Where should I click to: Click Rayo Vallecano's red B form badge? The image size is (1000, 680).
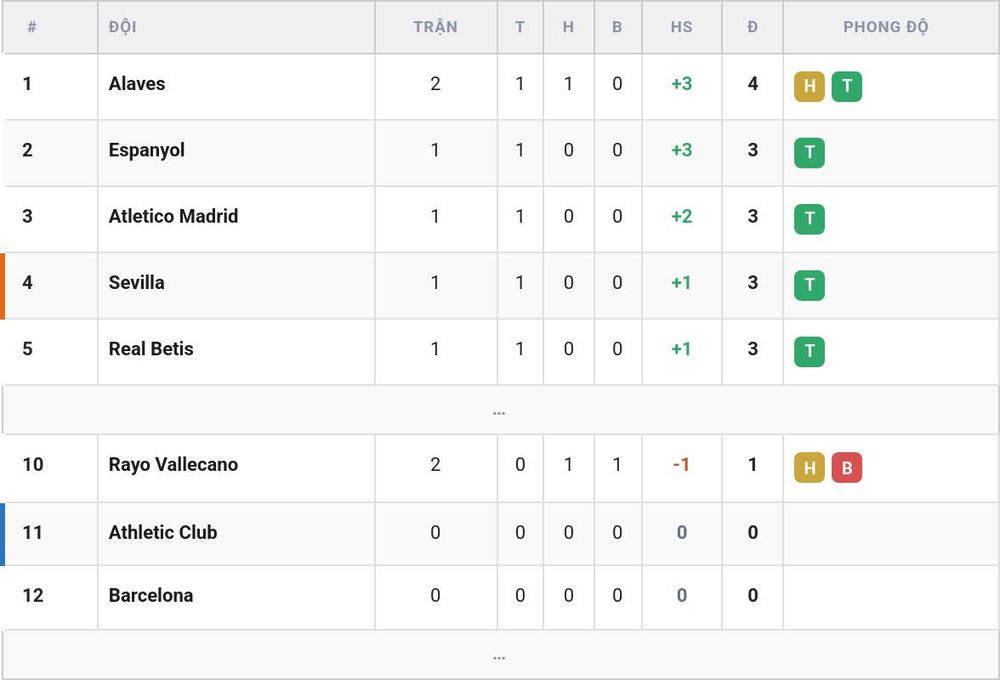pos(847,468)
